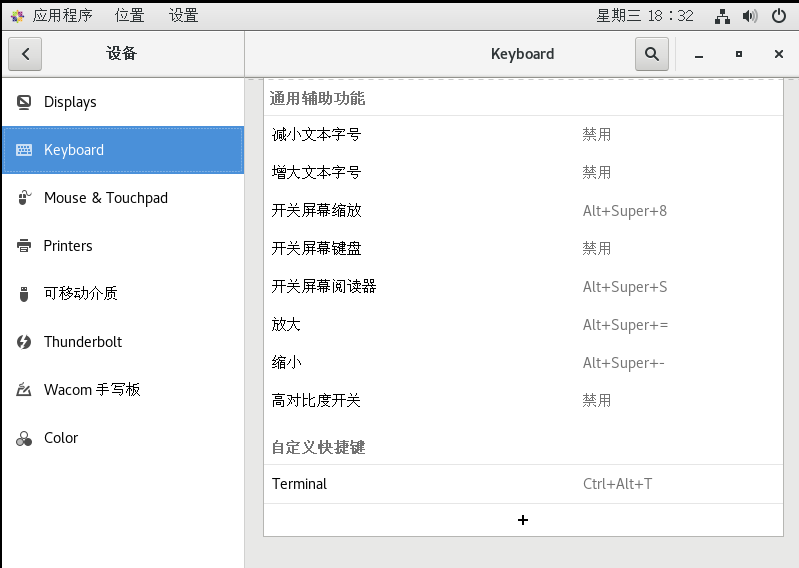Open the network status icon in top bar
Viewport: 799px width, 568px height.
pyautogui.click(x=723, y=15)
